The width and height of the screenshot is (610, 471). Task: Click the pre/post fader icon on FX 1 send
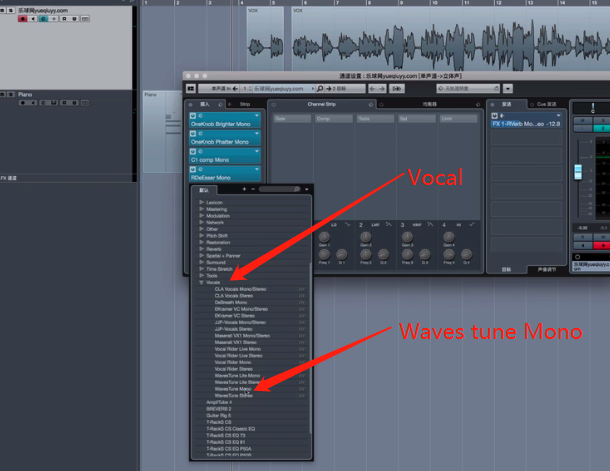tap(502, 116)
